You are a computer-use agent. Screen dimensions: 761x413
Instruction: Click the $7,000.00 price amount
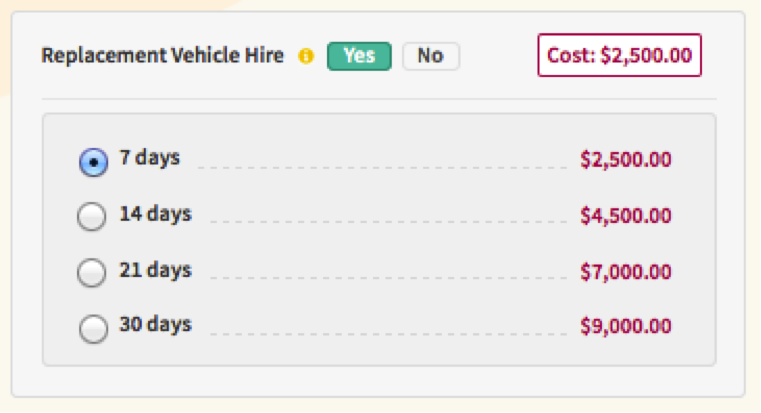point(626,271)
